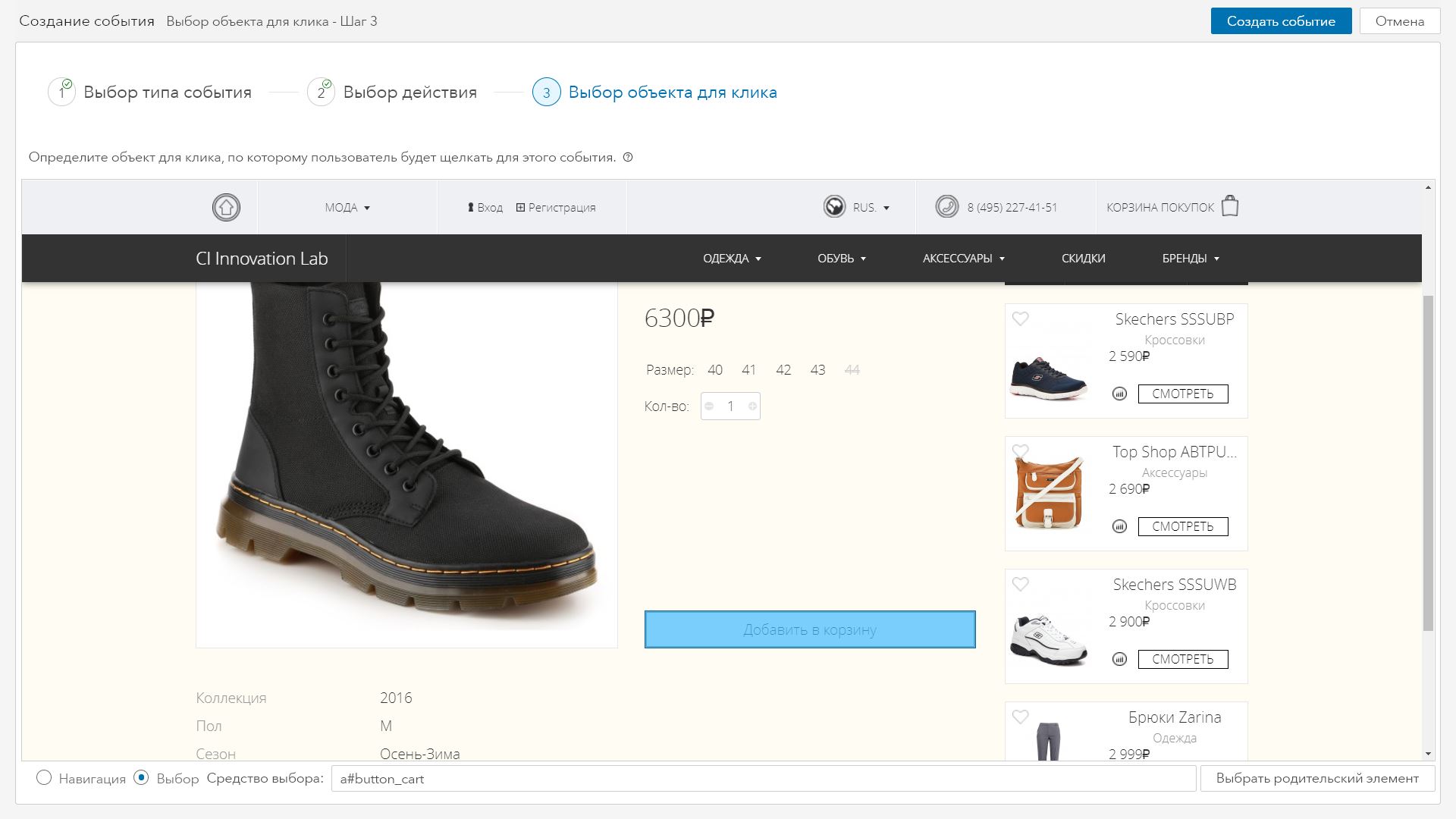Viewport: 1456px width, 819px height.
Task: Click the phone icon beside number
Action: (946, 206)
